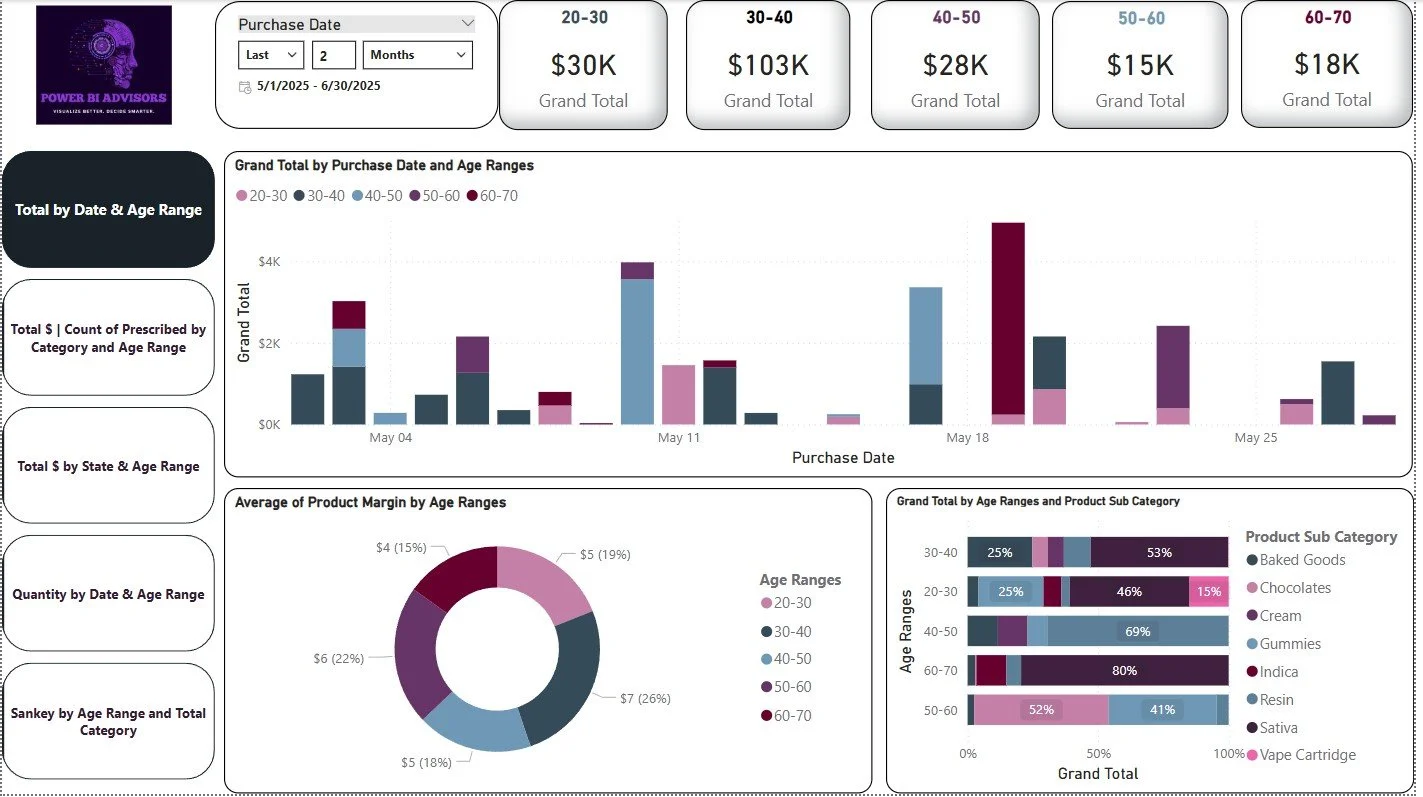This screenshot has width=1423, height=797.
Task: Click the $5 (18%) donut segment
Action: coord(477,724)
